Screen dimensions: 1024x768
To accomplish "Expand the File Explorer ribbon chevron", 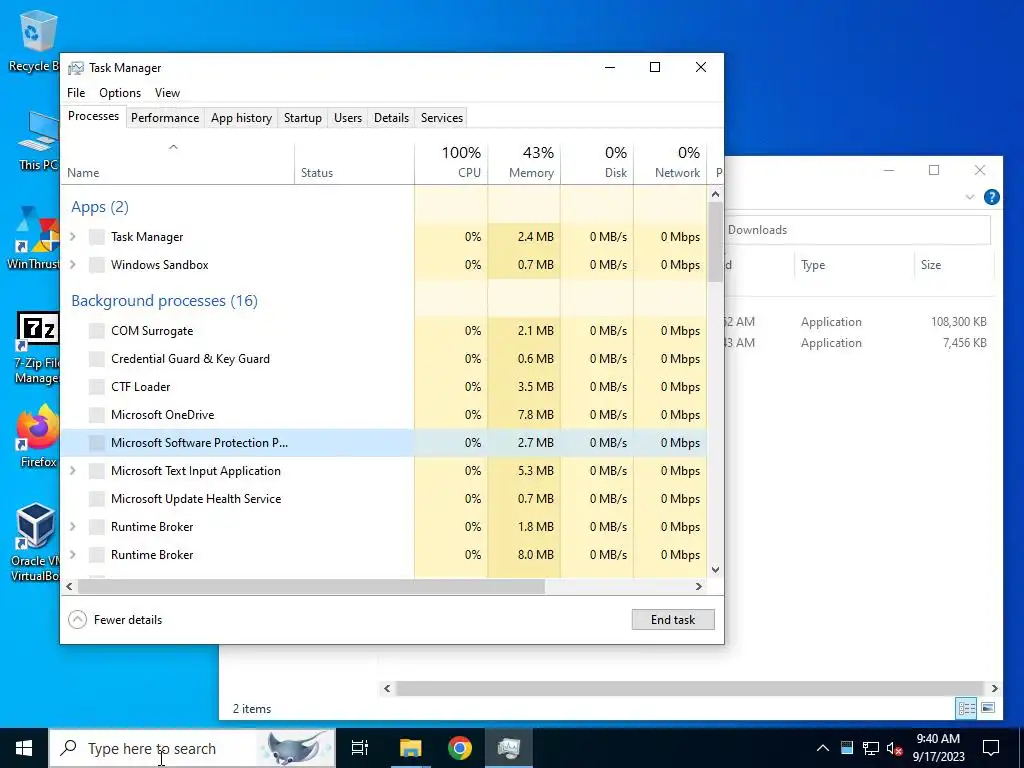I will [x=970, y=197].
